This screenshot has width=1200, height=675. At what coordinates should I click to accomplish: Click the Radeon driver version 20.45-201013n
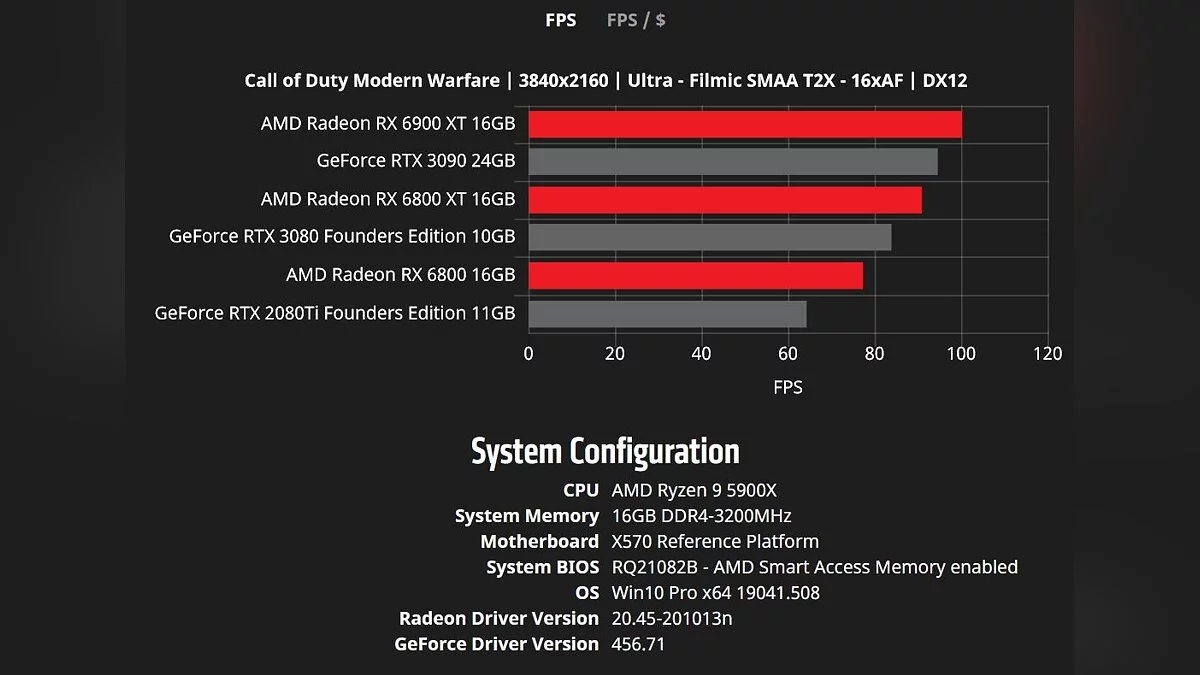672,618
